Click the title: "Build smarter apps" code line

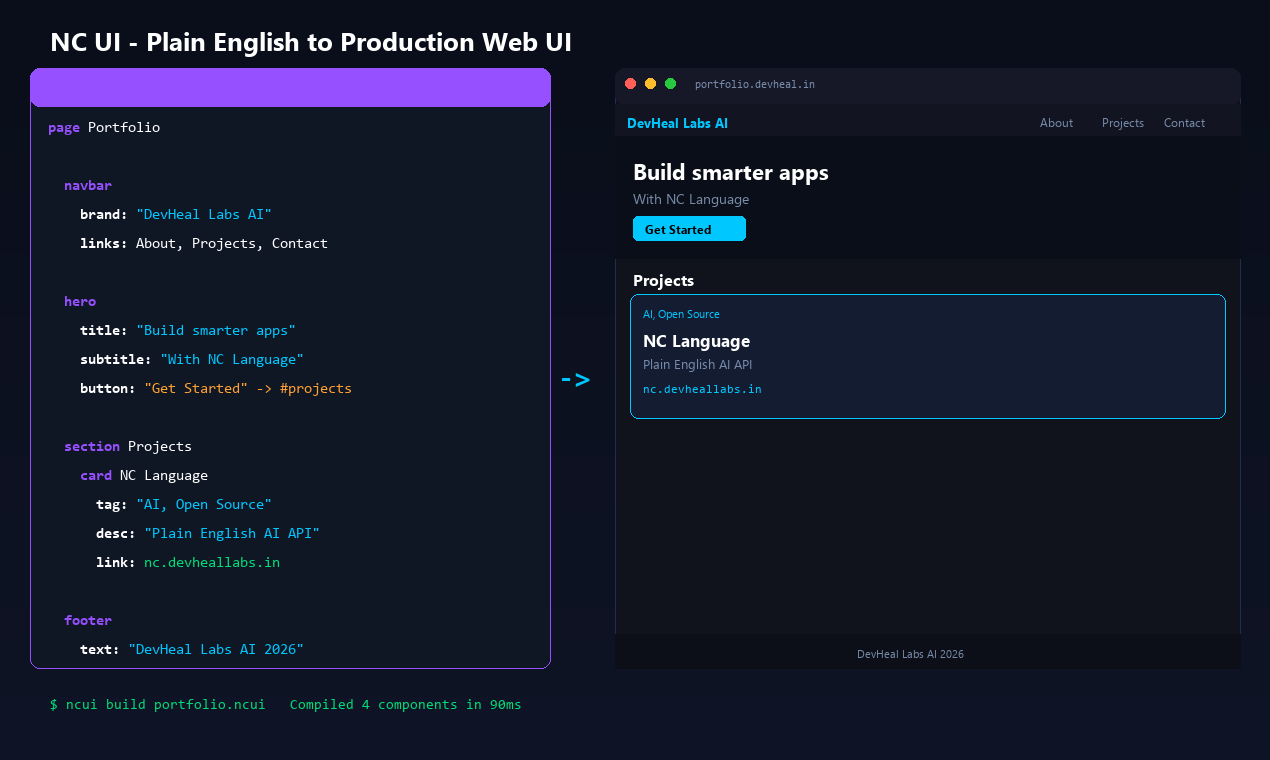(x=188, y=331)
